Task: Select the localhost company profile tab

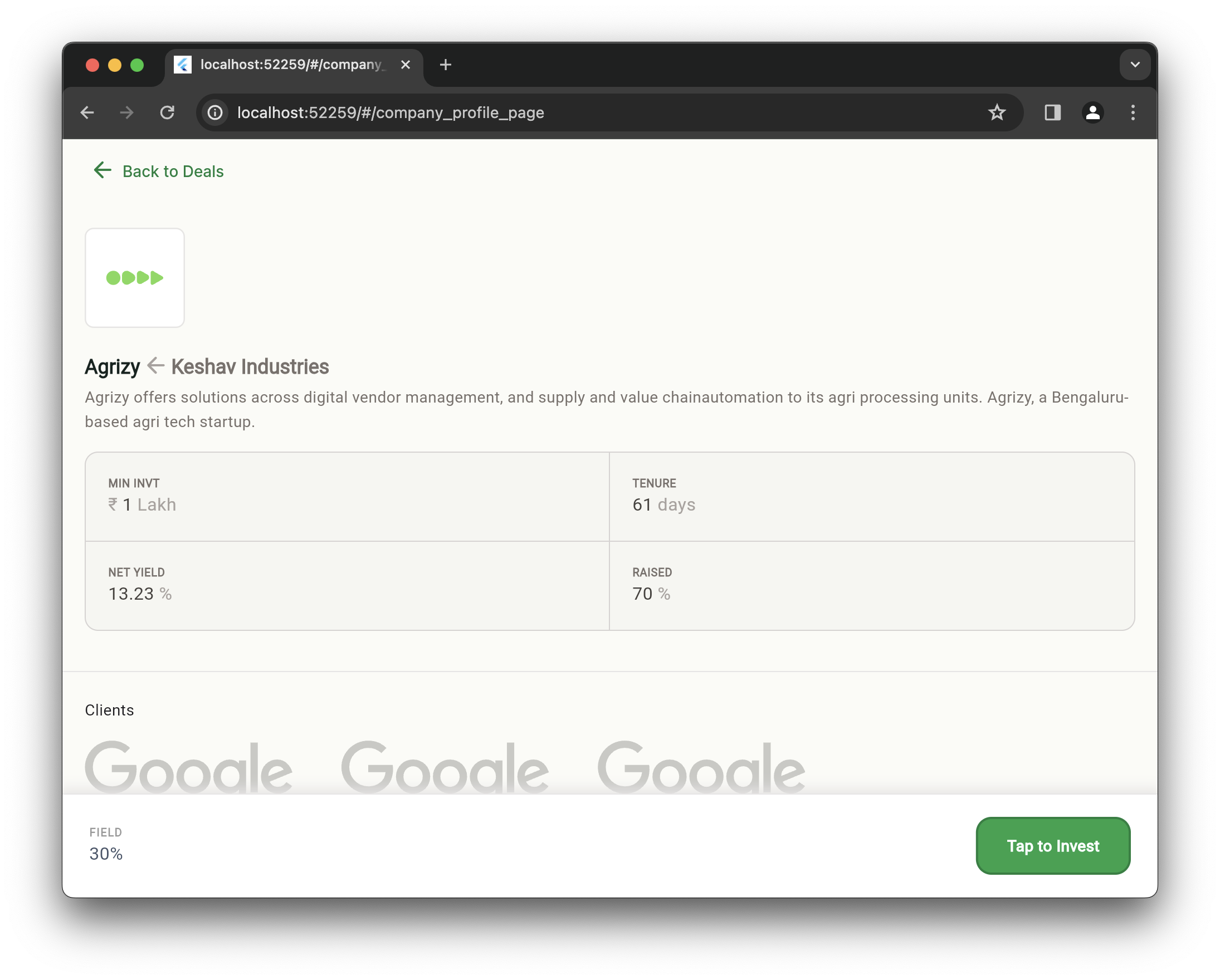Action: coord(291,65)
